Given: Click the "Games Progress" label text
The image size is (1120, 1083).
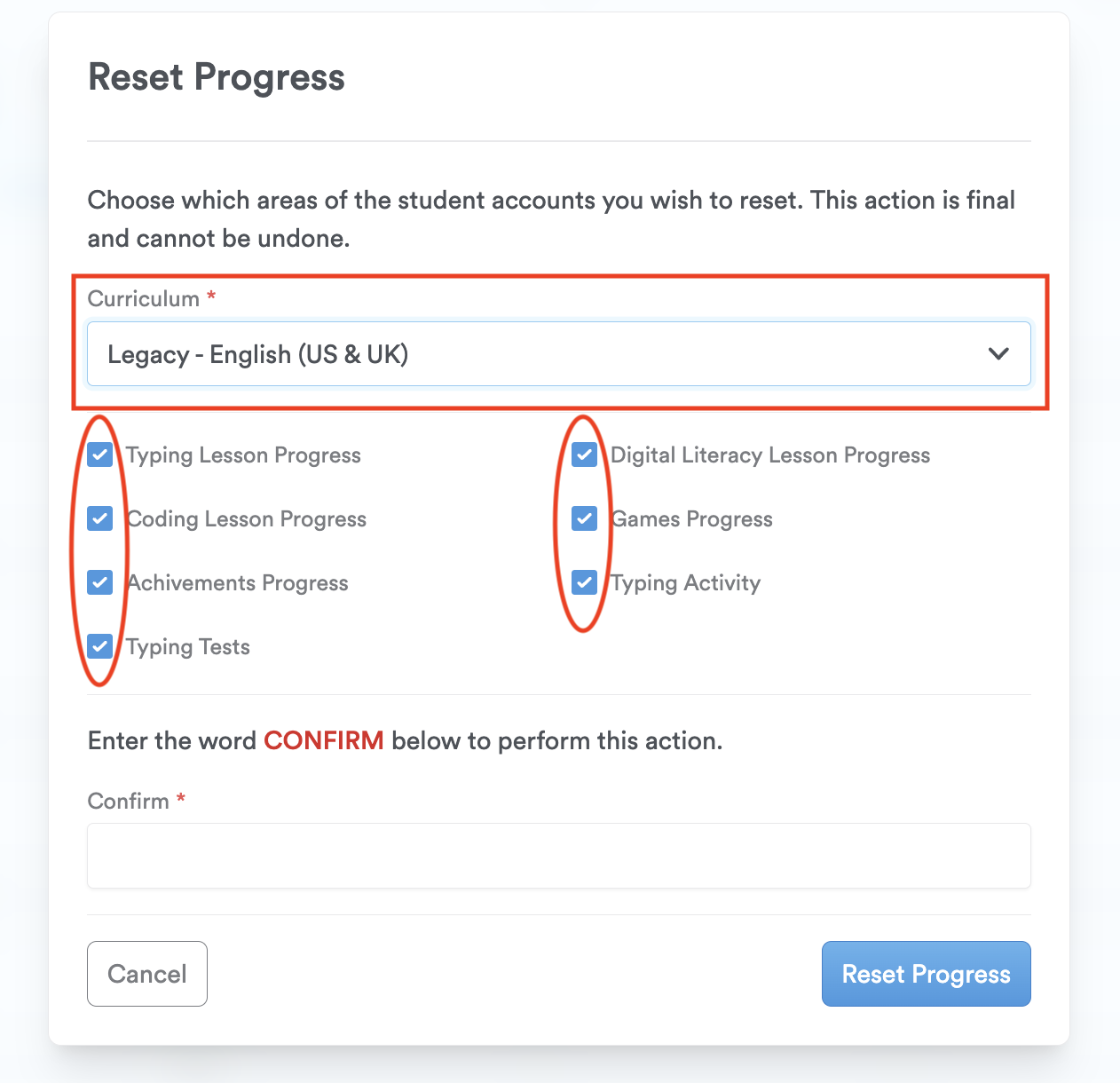Looking at the screenshot, I should click(691, 519).
